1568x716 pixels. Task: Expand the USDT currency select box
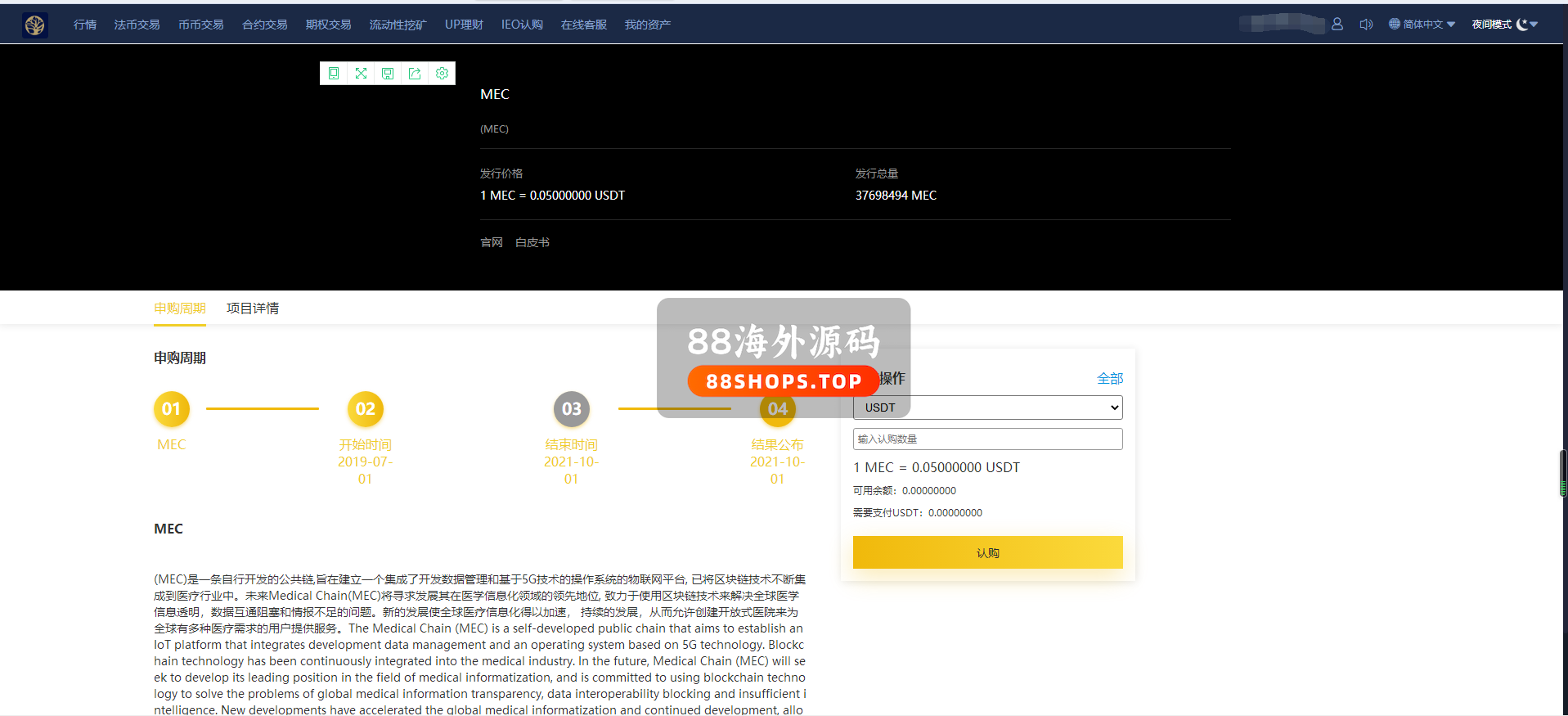pos(987,408)
